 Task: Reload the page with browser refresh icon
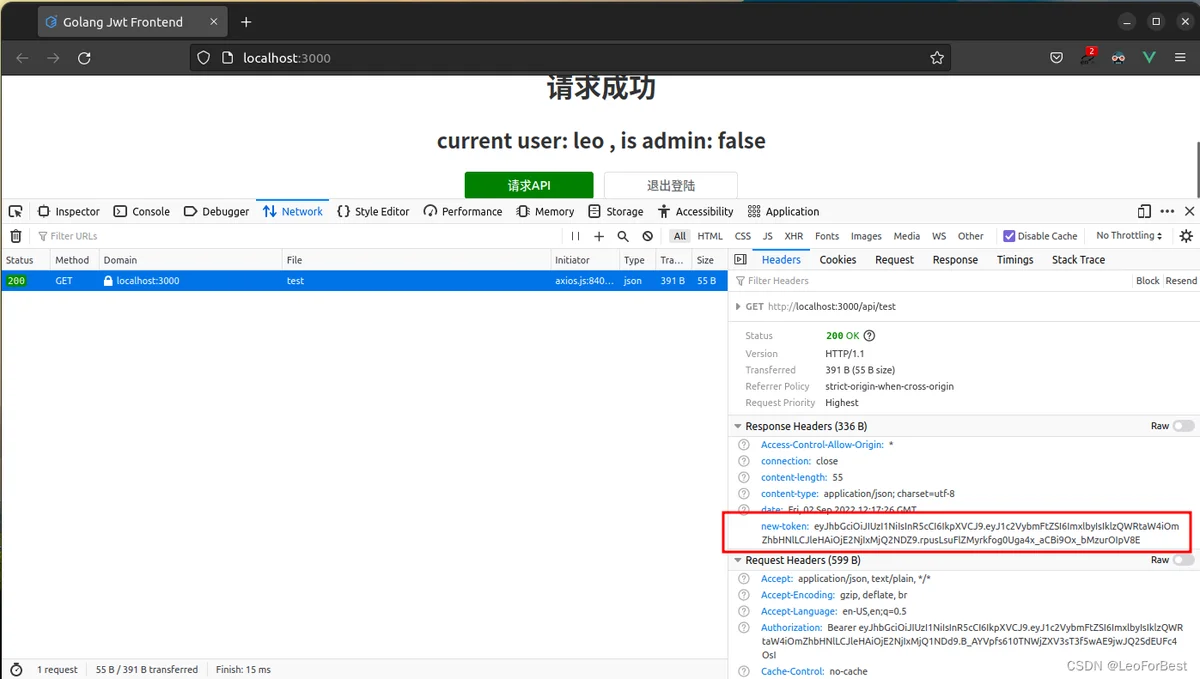[x=84, y=58]
